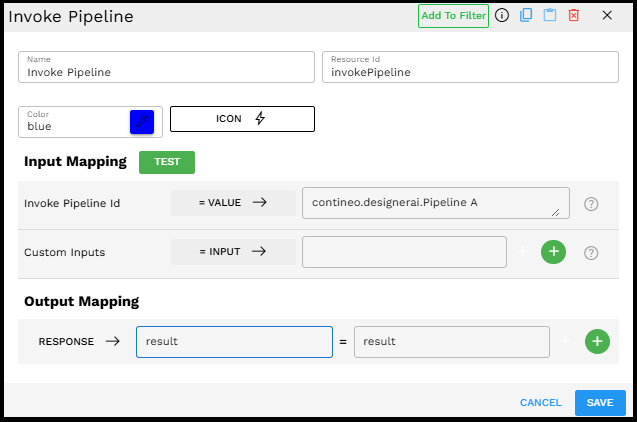Add a custom input with green plus
Image resolution: width=637 pixels, height=422 pixels.
pos(553,252)
